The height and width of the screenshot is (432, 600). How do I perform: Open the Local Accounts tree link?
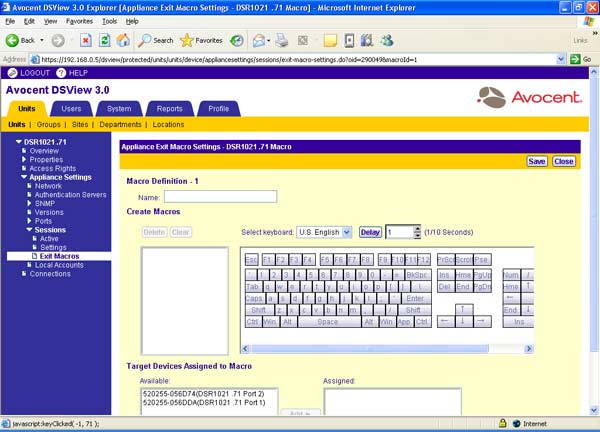(x=58, y=265)
